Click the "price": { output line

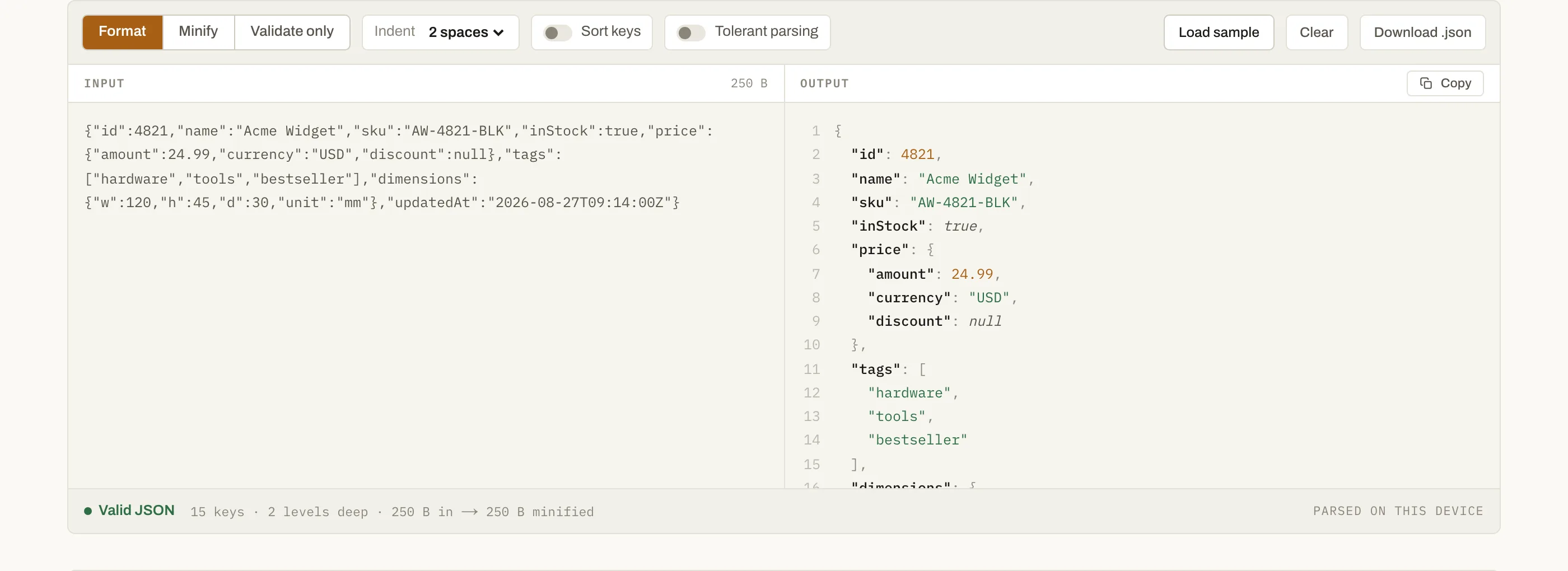click(892, 250)
